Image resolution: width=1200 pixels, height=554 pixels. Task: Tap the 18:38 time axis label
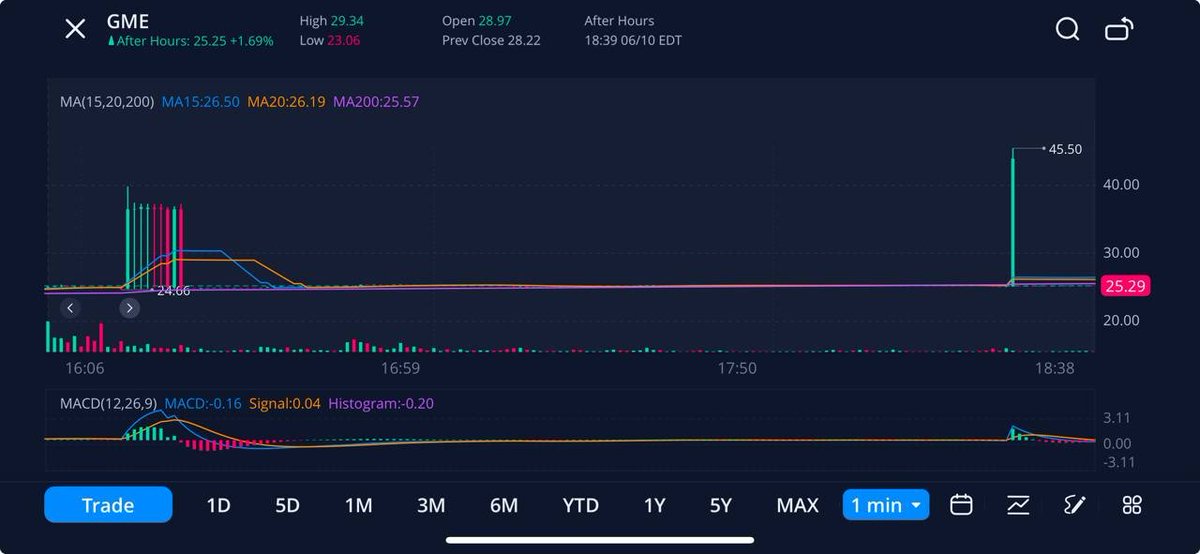(1054, 368)
